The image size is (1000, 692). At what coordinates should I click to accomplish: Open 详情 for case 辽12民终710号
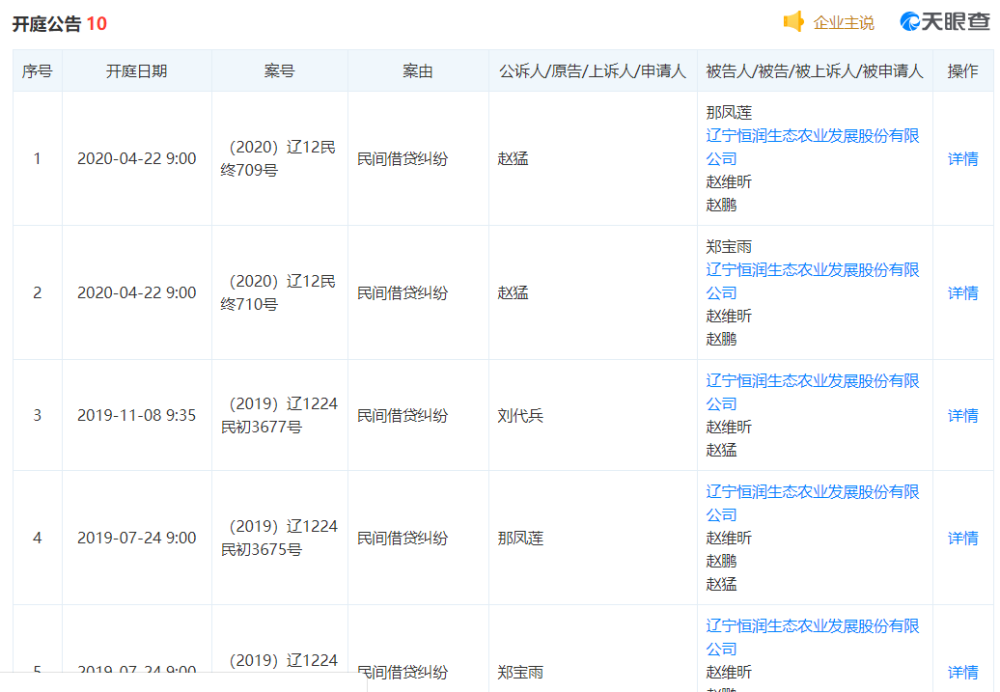point(962,293)
